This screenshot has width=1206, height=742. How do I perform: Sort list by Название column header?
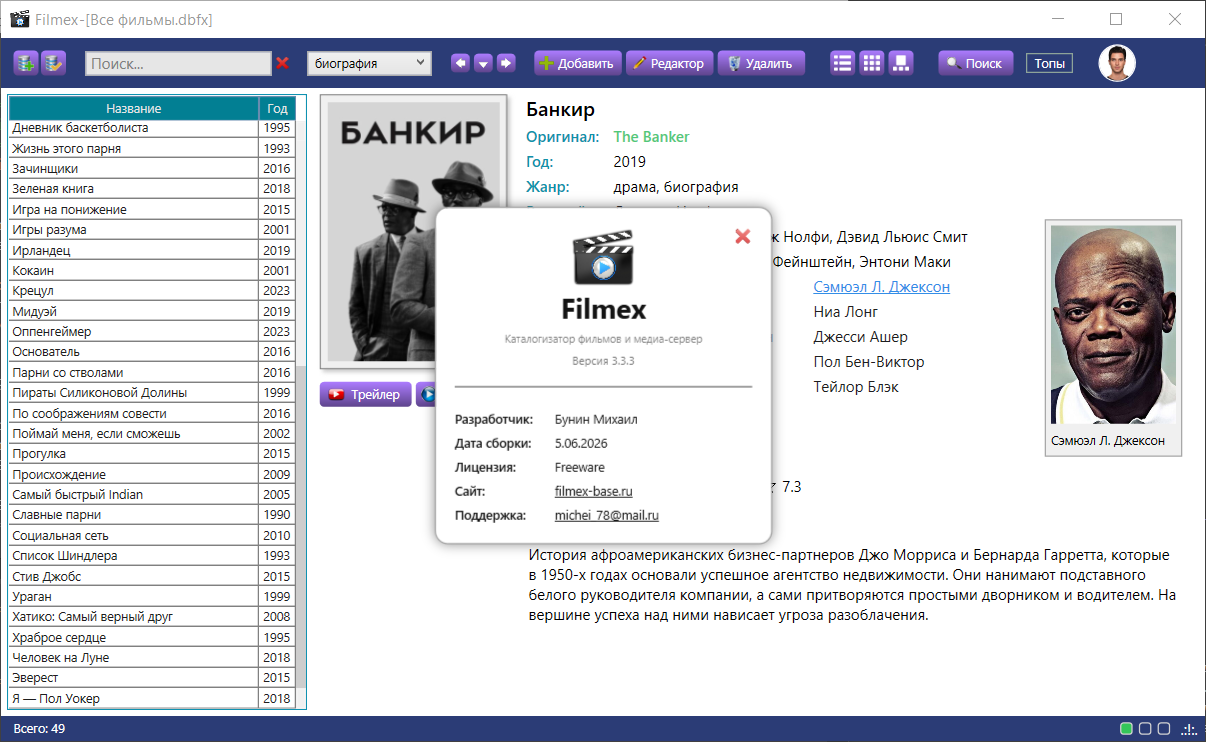tap(134, 108)
